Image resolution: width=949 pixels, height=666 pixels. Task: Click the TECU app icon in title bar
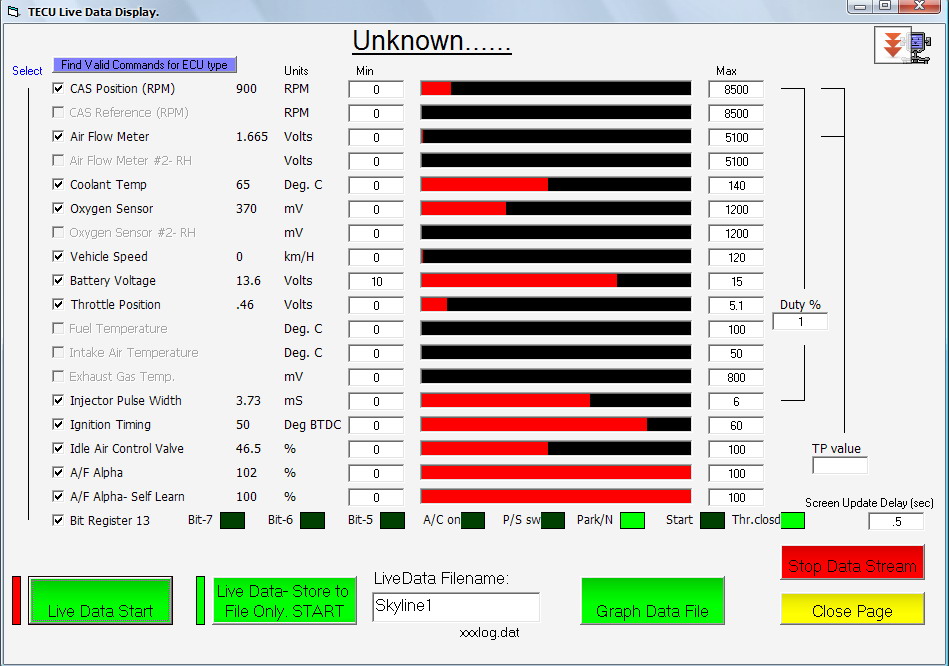point(13,12)
